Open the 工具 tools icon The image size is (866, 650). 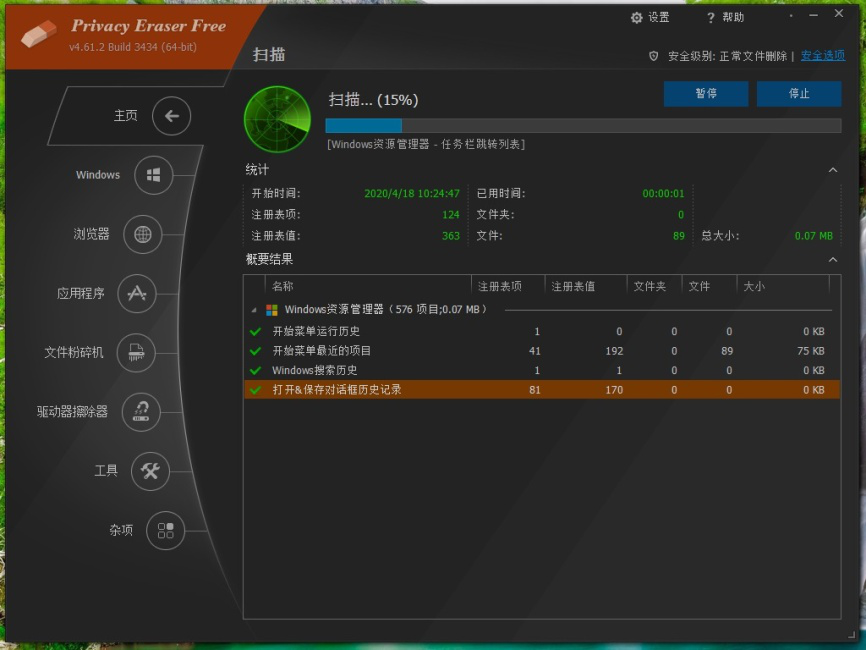click(150, 471)
